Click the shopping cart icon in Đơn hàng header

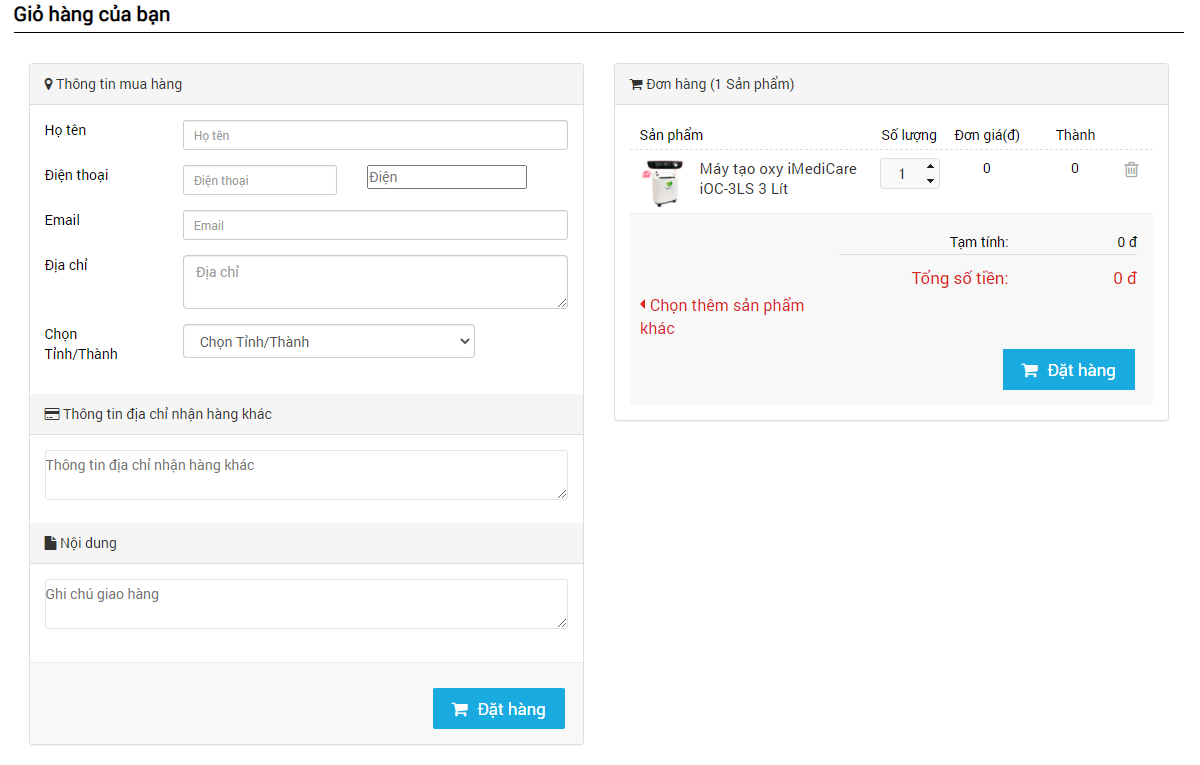pos(635,85)
